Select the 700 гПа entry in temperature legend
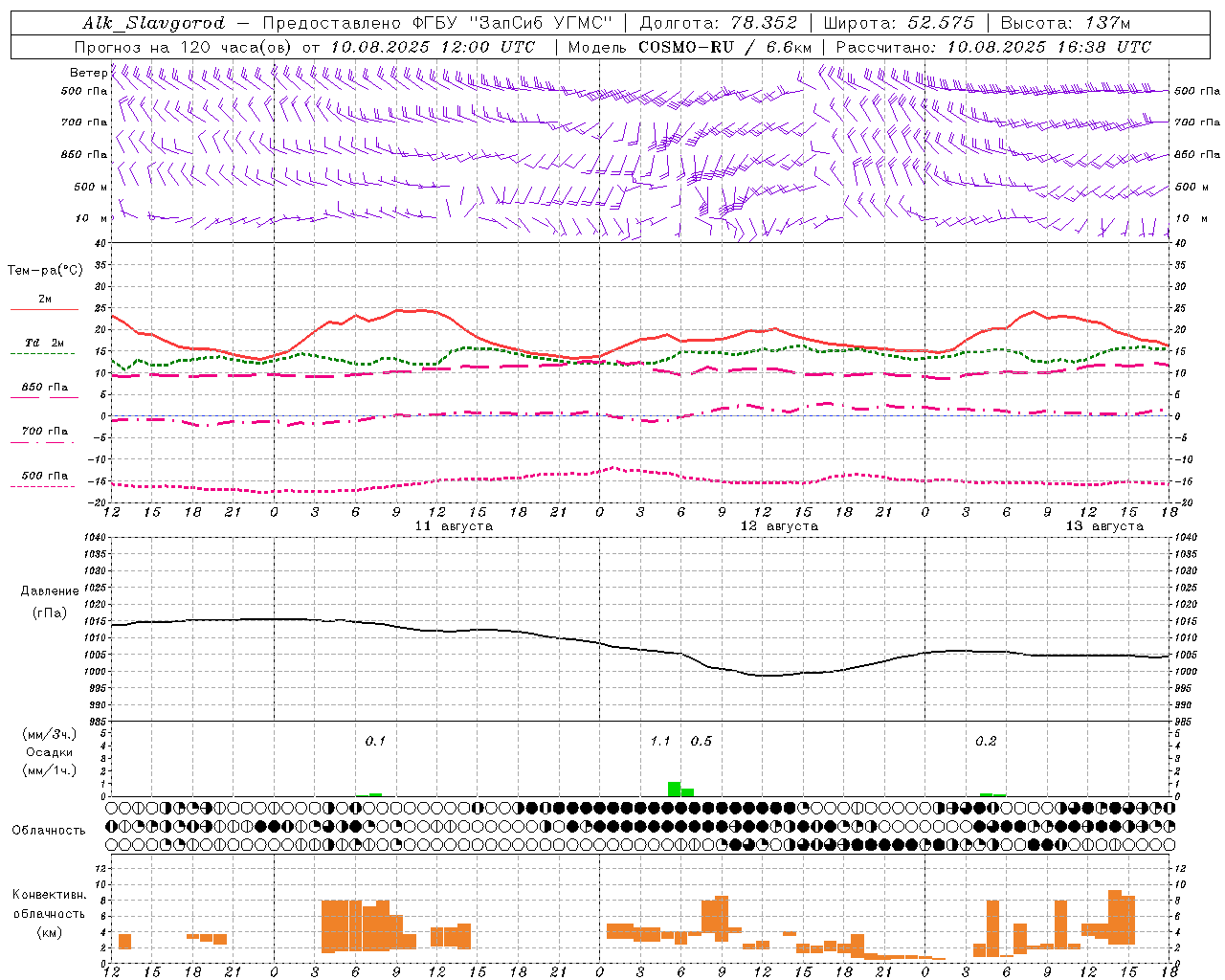Viewport: 1225px width, 980px height. coord(45,431)
